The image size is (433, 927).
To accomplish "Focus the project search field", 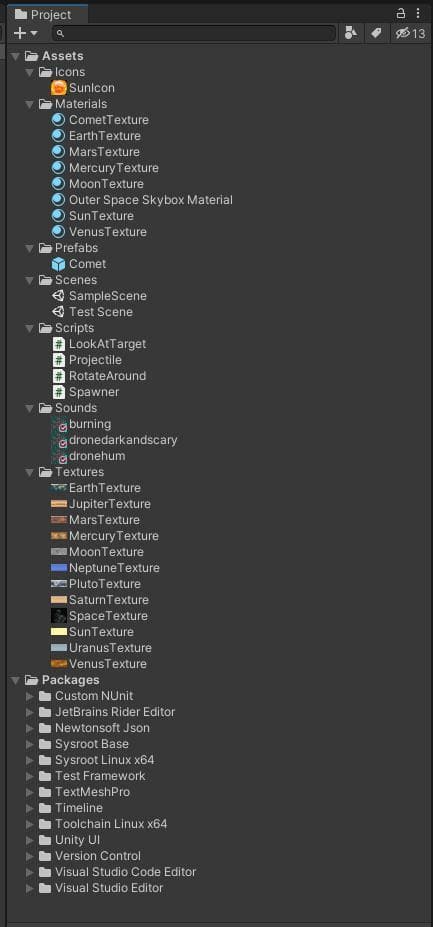I will (194, 33).
